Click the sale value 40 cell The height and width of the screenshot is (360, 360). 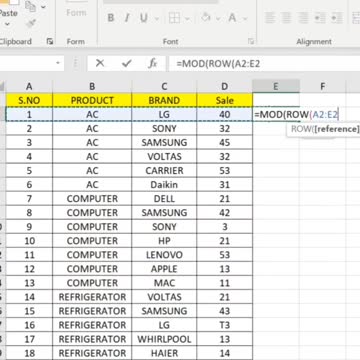tap(225, 114)
